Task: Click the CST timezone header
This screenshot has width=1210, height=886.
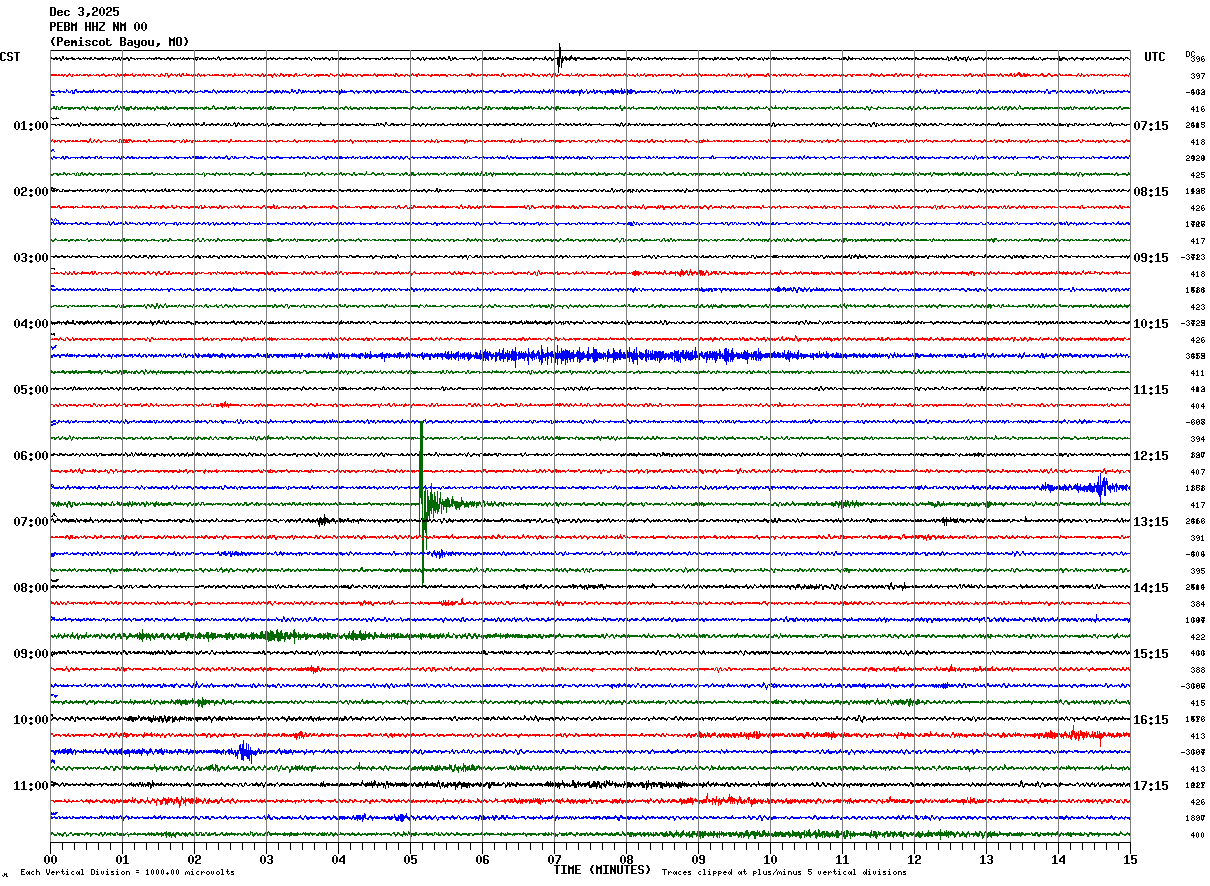Action: pos(10,57)
